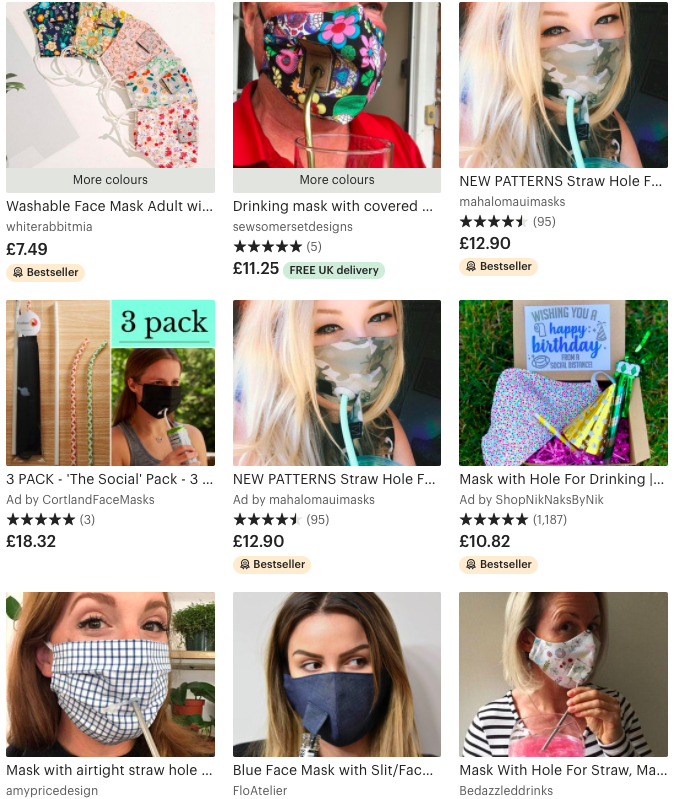
Task: Open '3 PACK - The Social Pack' title
Action: coord(110,479)
